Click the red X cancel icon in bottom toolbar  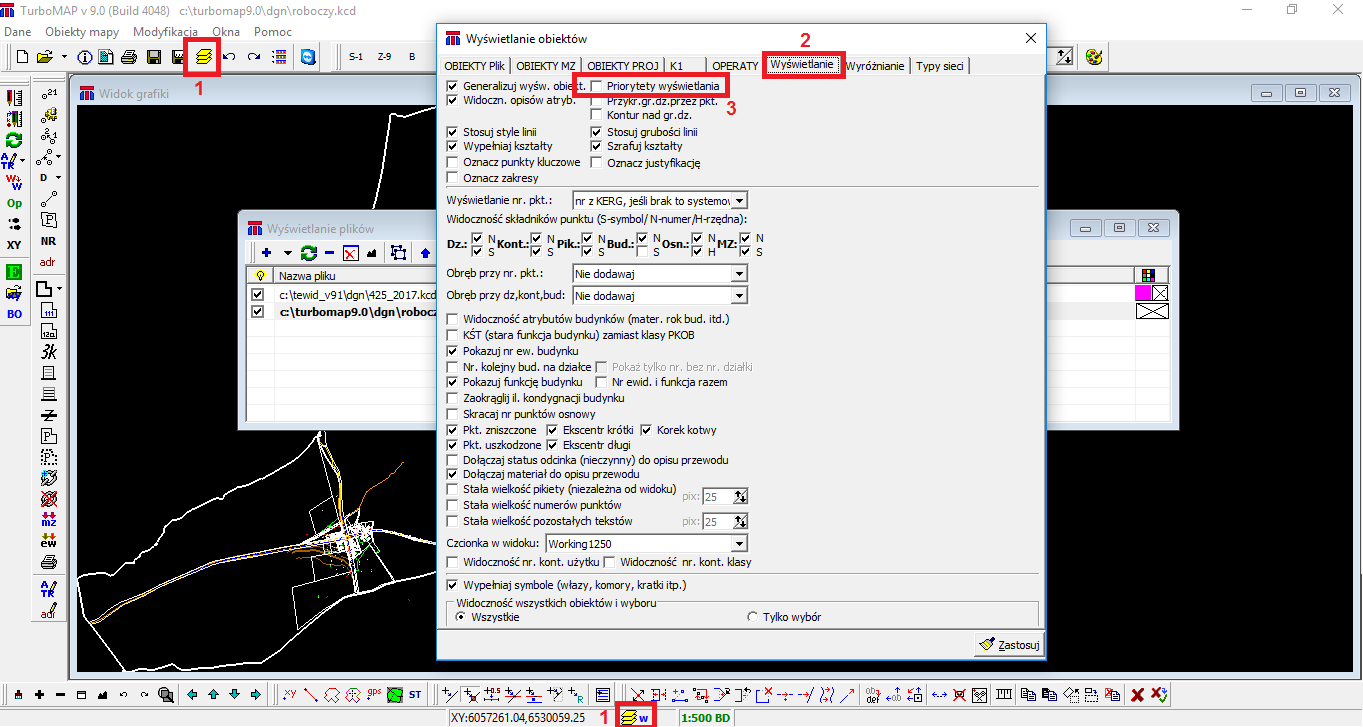pyautogui.click(x=1137, y=694)
